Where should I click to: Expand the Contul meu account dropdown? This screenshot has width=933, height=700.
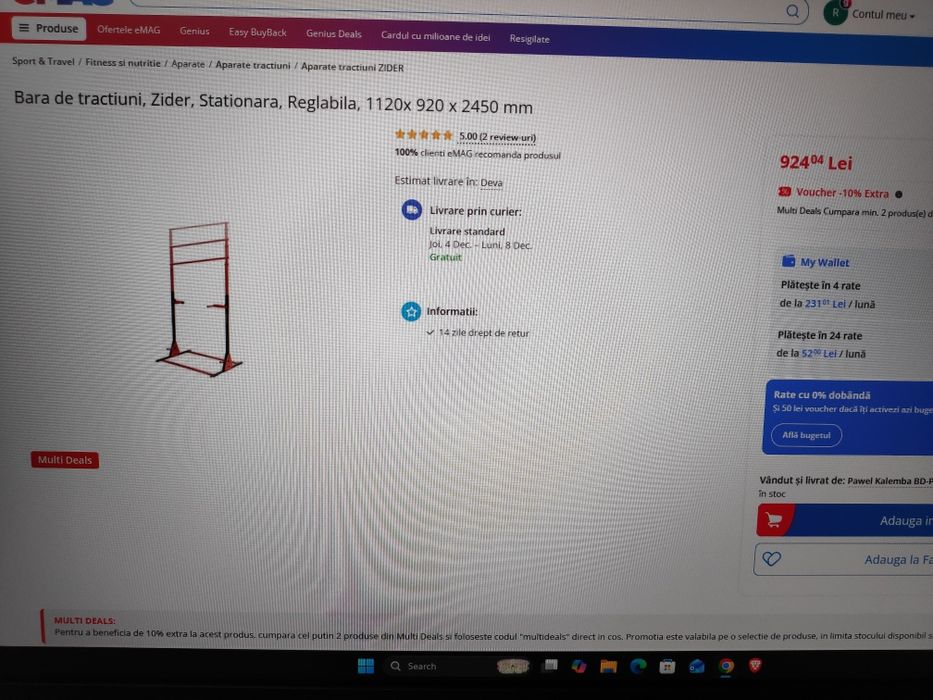pyautogui.click(x=882, y=15)
